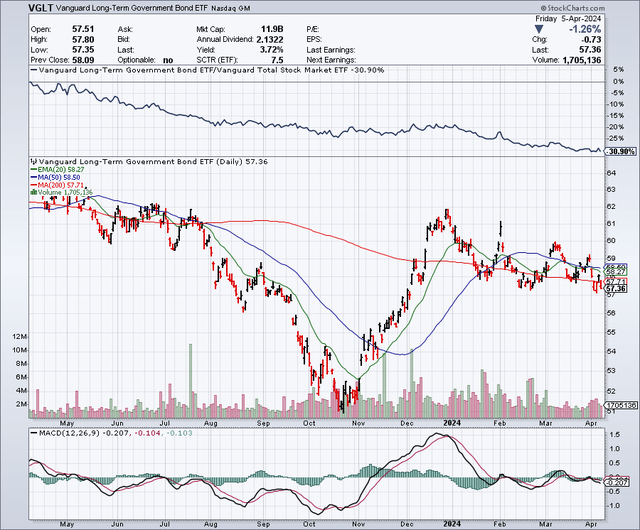
Task: Click the Prev Close value 58.09
Action: coord(83,60)
